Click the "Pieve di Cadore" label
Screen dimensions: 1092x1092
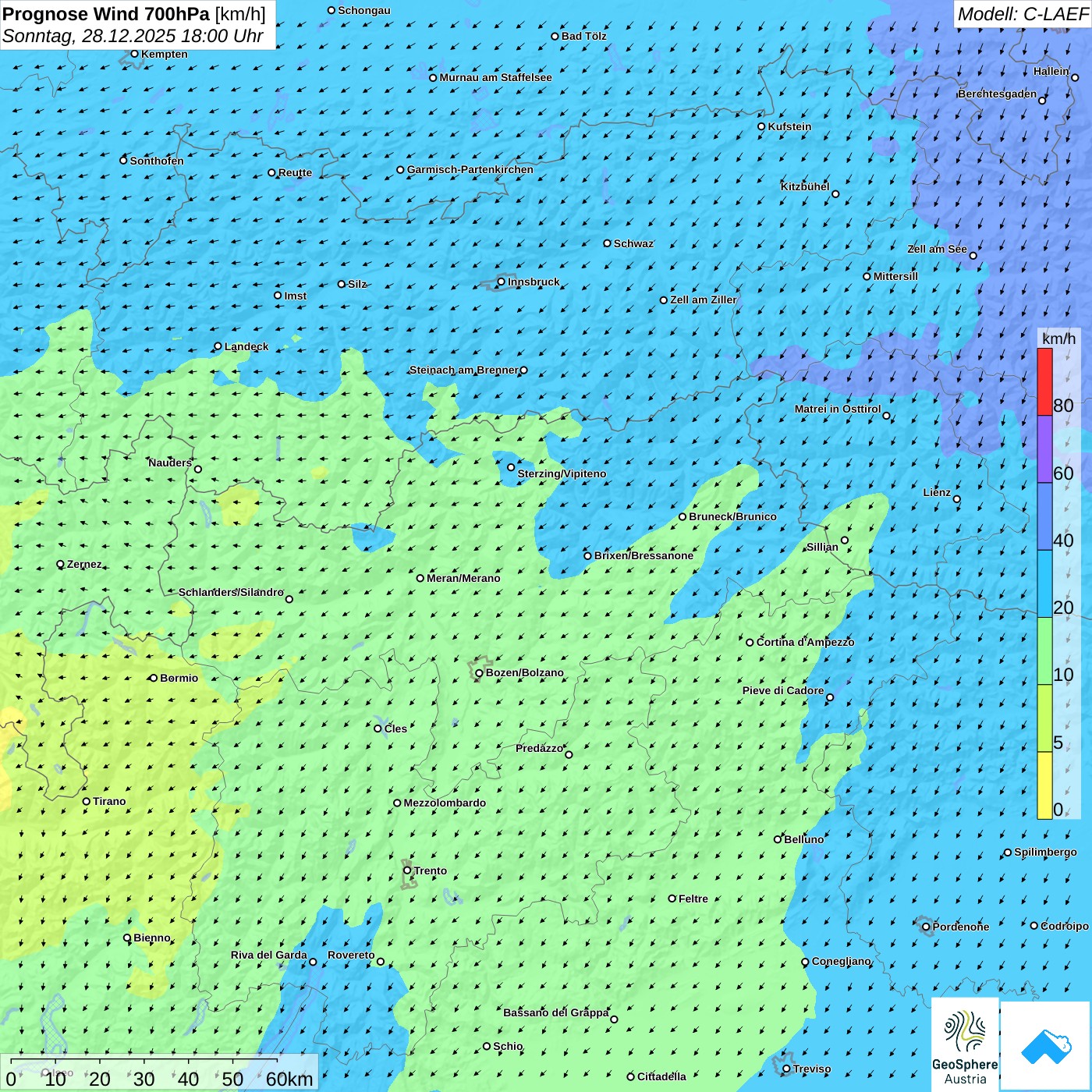coord(783,690)
